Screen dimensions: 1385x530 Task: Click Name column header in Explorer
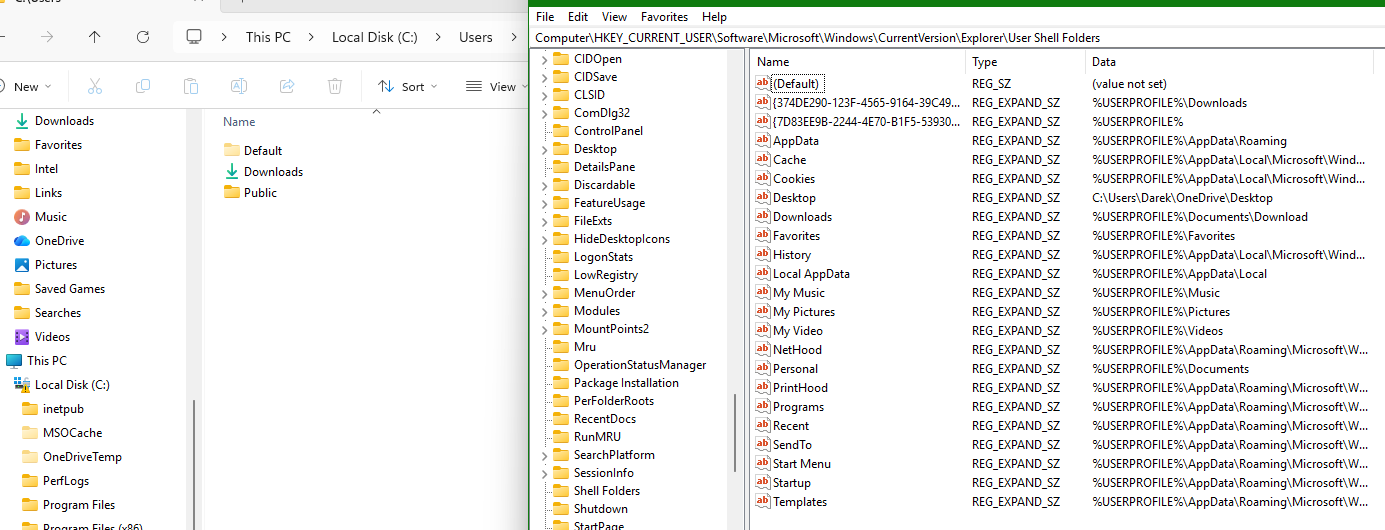(239, 122)
